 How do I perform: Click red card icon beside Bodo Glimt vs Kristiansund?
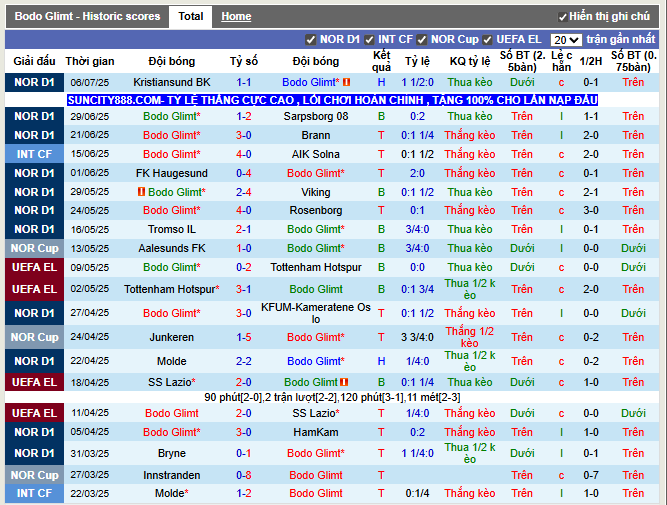coord(347,82)
